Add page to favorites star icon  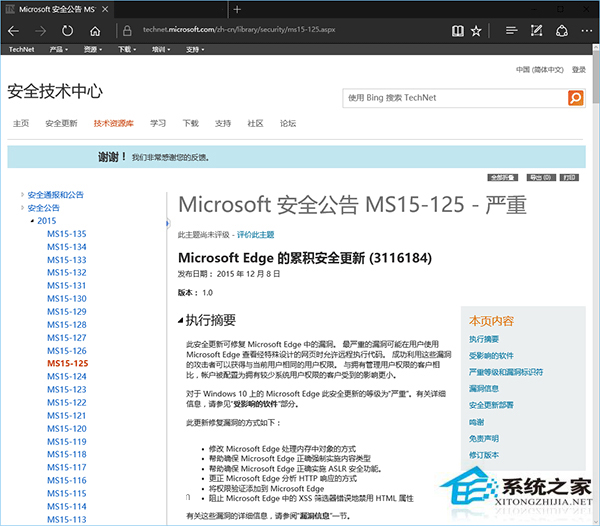pyautogui.click(x=477, y=31)
